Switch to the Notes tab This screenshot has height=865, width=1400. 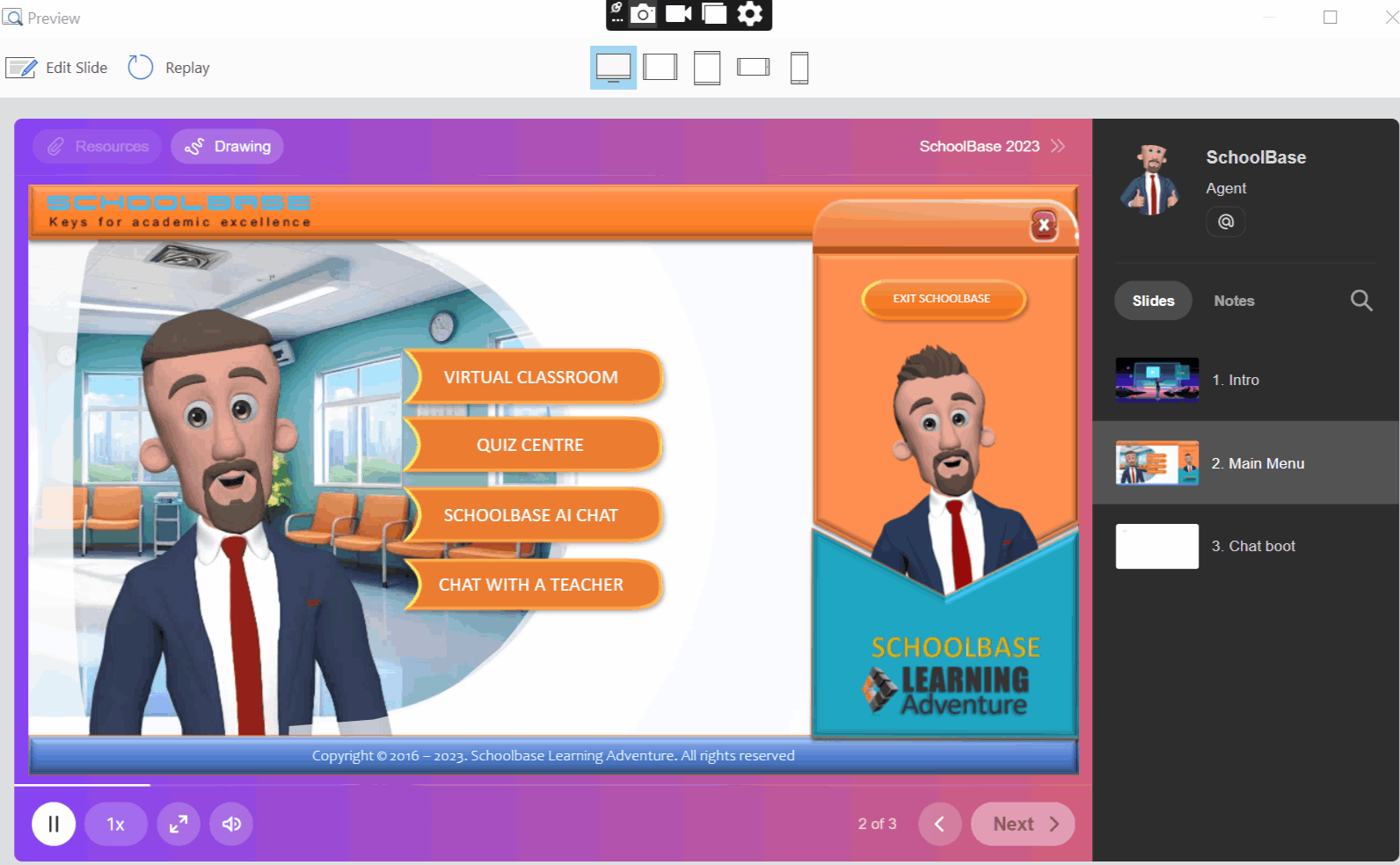click(1234, 301)
